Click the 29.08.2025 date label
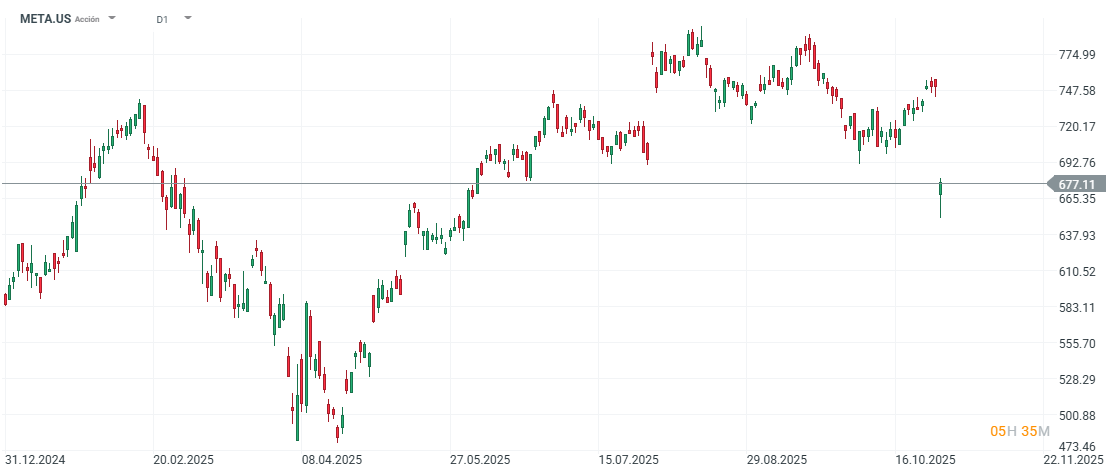The image size is (1119, 476). 778,460
